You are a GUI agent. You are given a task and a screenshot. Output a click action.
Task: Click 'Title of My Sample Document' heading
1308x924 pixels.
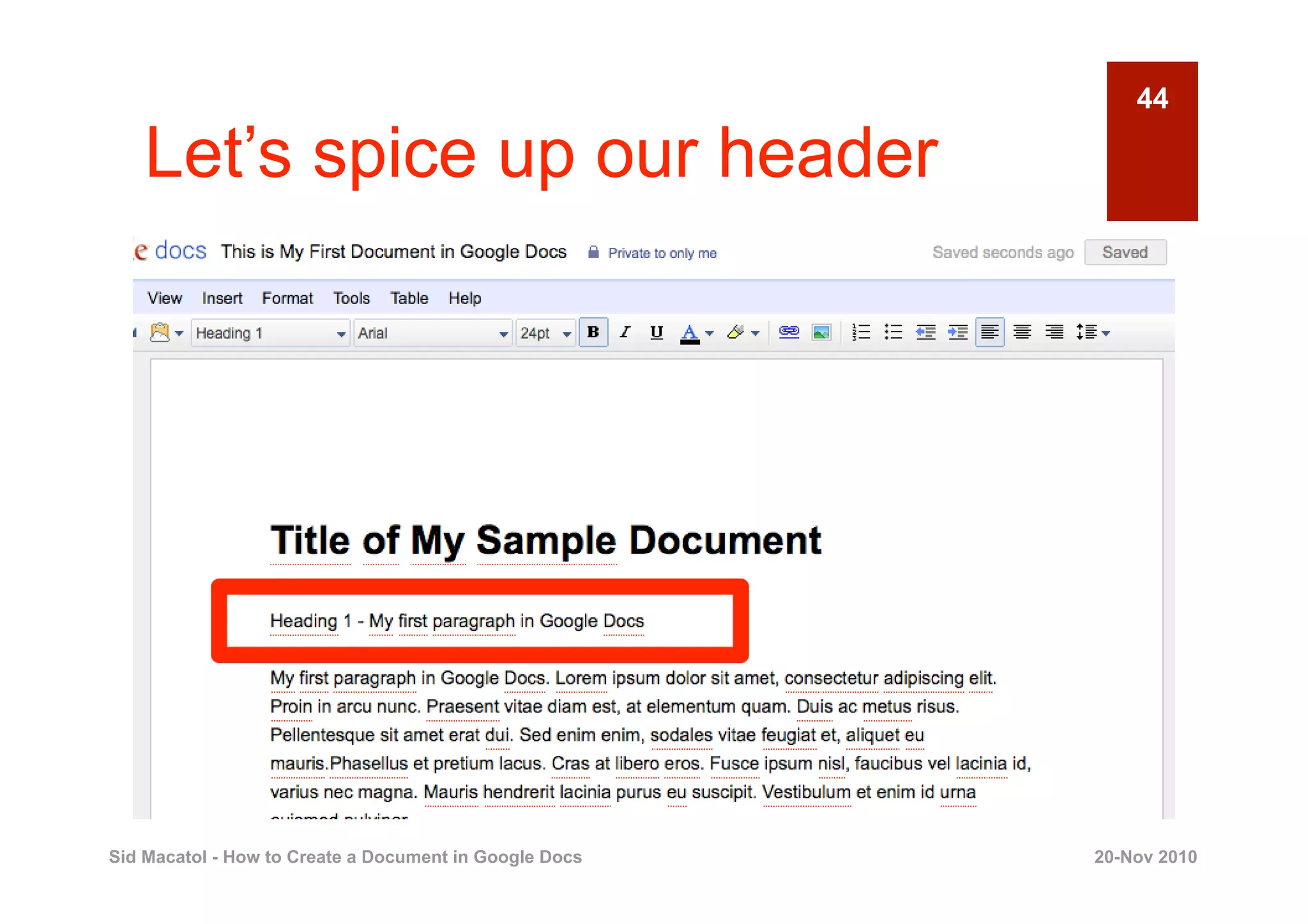pyautogui.click(x=546, y=540)
